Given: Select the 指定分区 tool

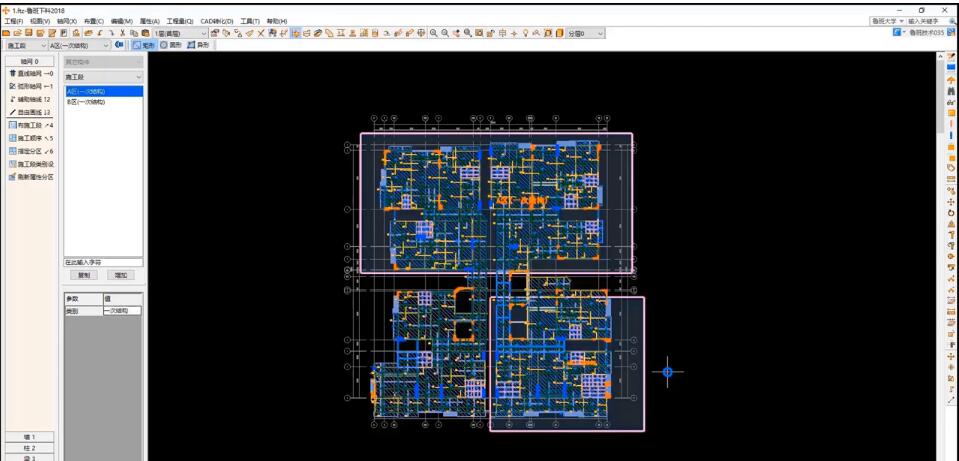Looking at the screenshot, I should 31,151.
